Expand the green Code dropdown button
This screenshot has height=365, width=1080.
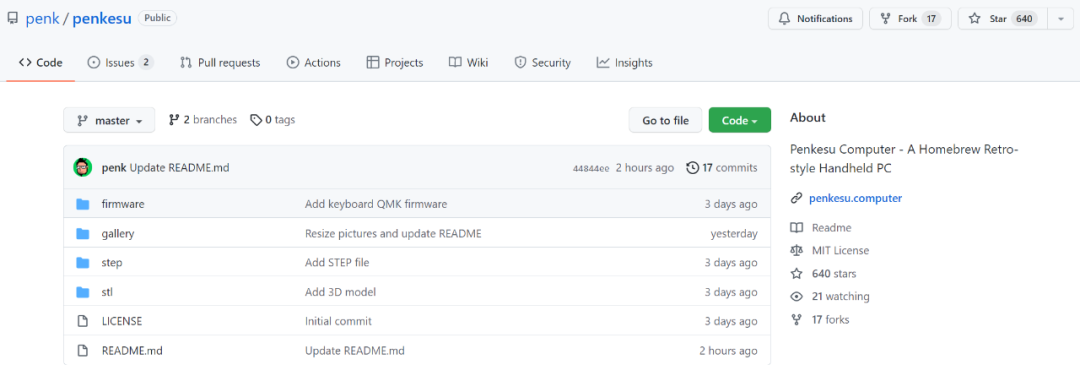pyautogui.click(x=740, y=121)
